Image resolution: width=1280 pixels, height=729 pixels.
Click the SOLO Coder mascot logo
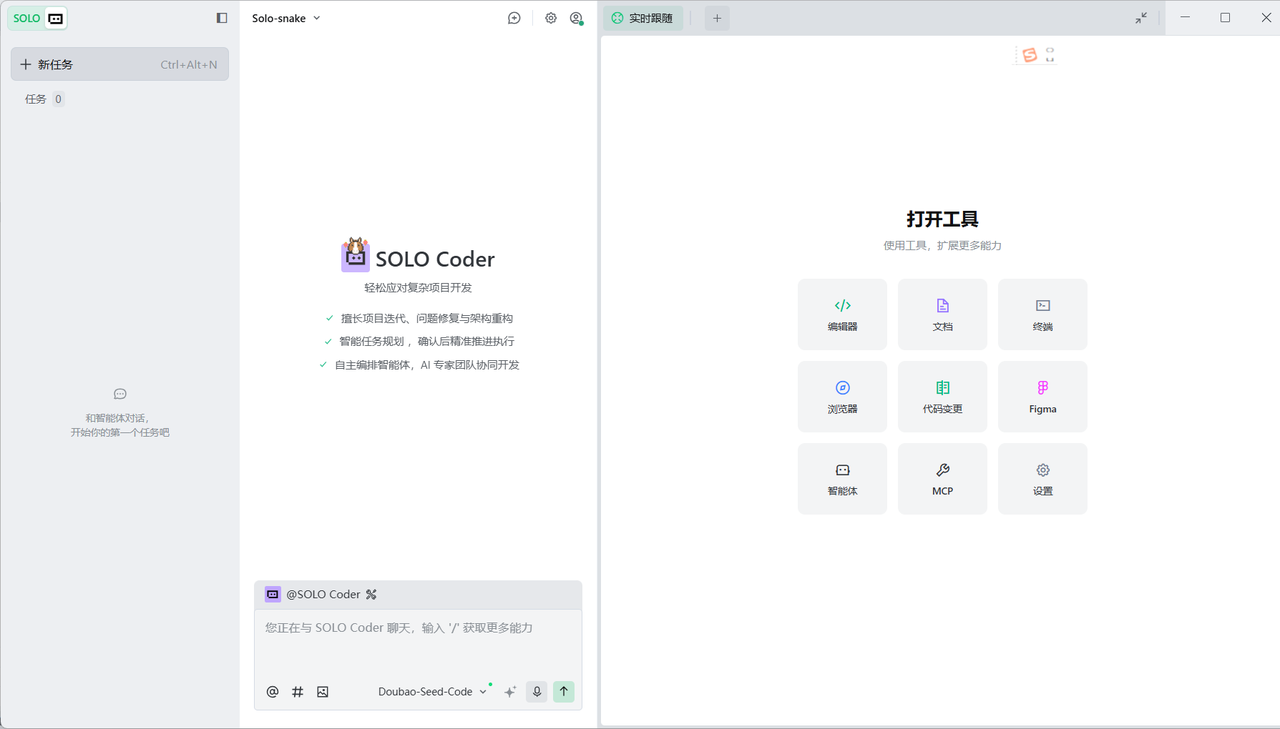[x=355, y=256]
